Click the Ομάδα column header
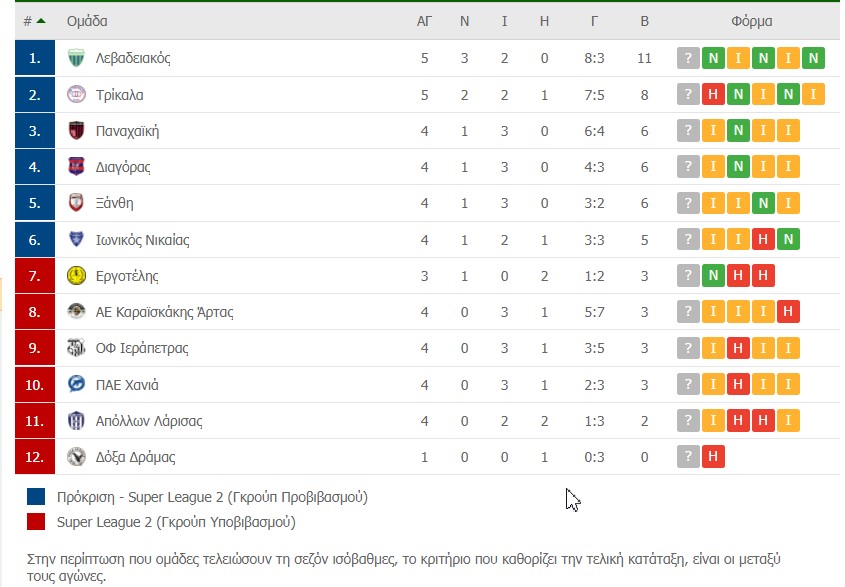Screen dimensions: 845x587 point(87,21)
